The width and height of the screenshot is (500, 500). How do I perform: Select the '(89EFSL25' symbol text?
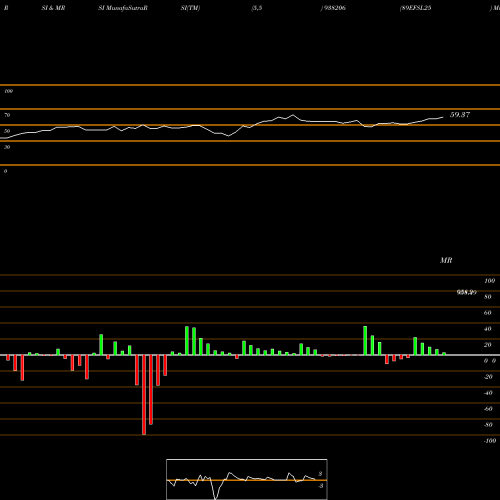415,8
